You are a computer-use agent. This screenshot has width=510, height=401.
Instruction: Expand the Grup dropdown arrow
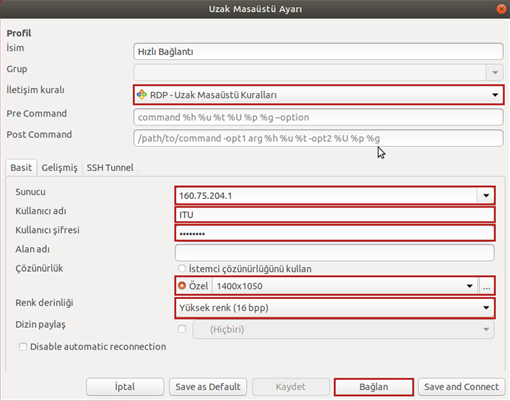(495, 72)
